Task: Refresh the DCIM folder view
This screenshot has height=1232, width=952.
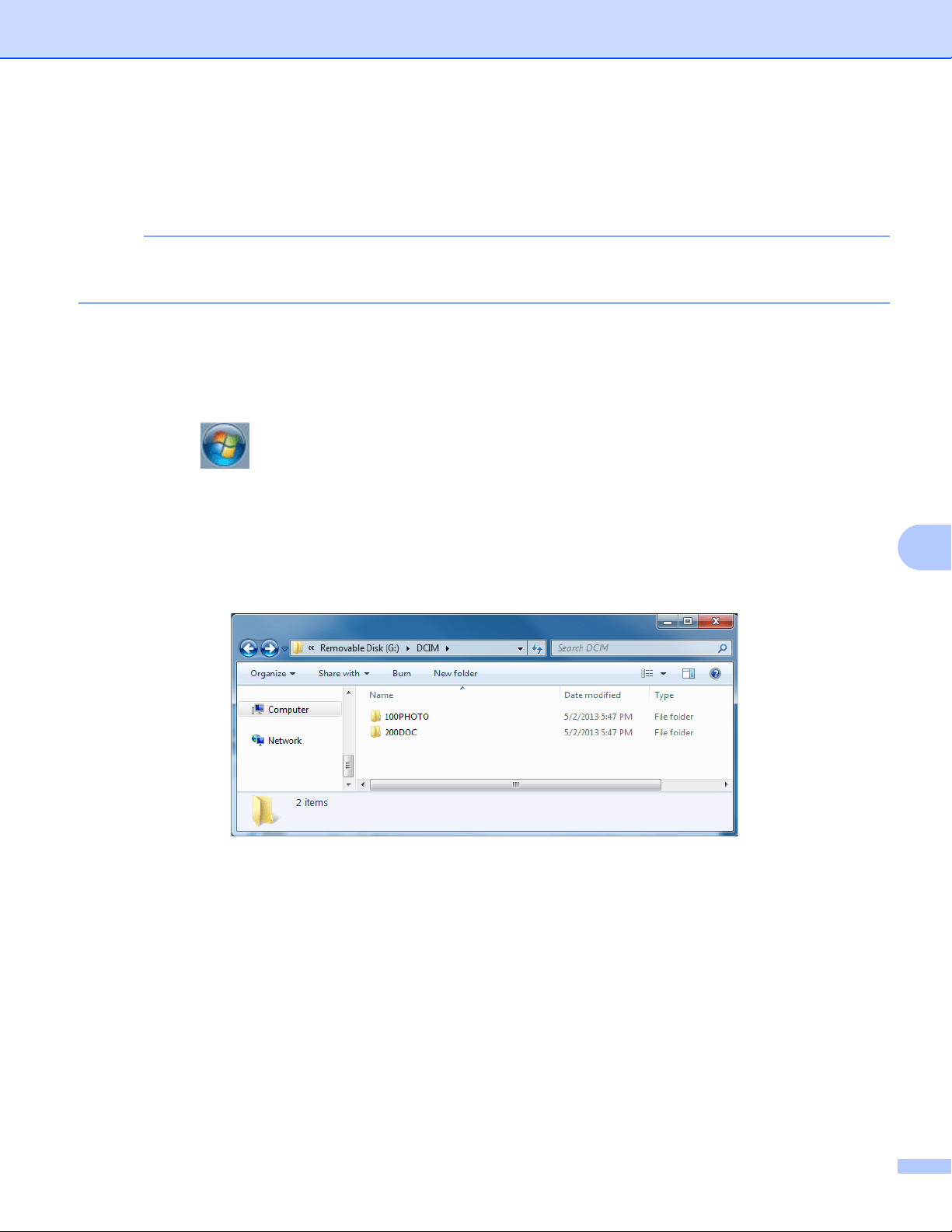Action: coord(537,648)
